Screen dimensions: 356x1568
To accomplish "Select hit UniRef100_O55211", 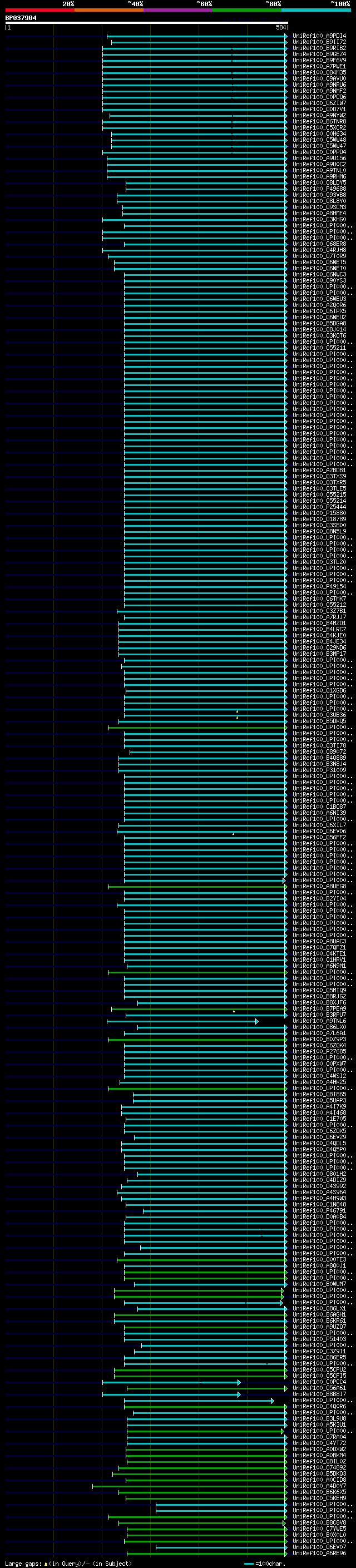I will pos(319,348).
